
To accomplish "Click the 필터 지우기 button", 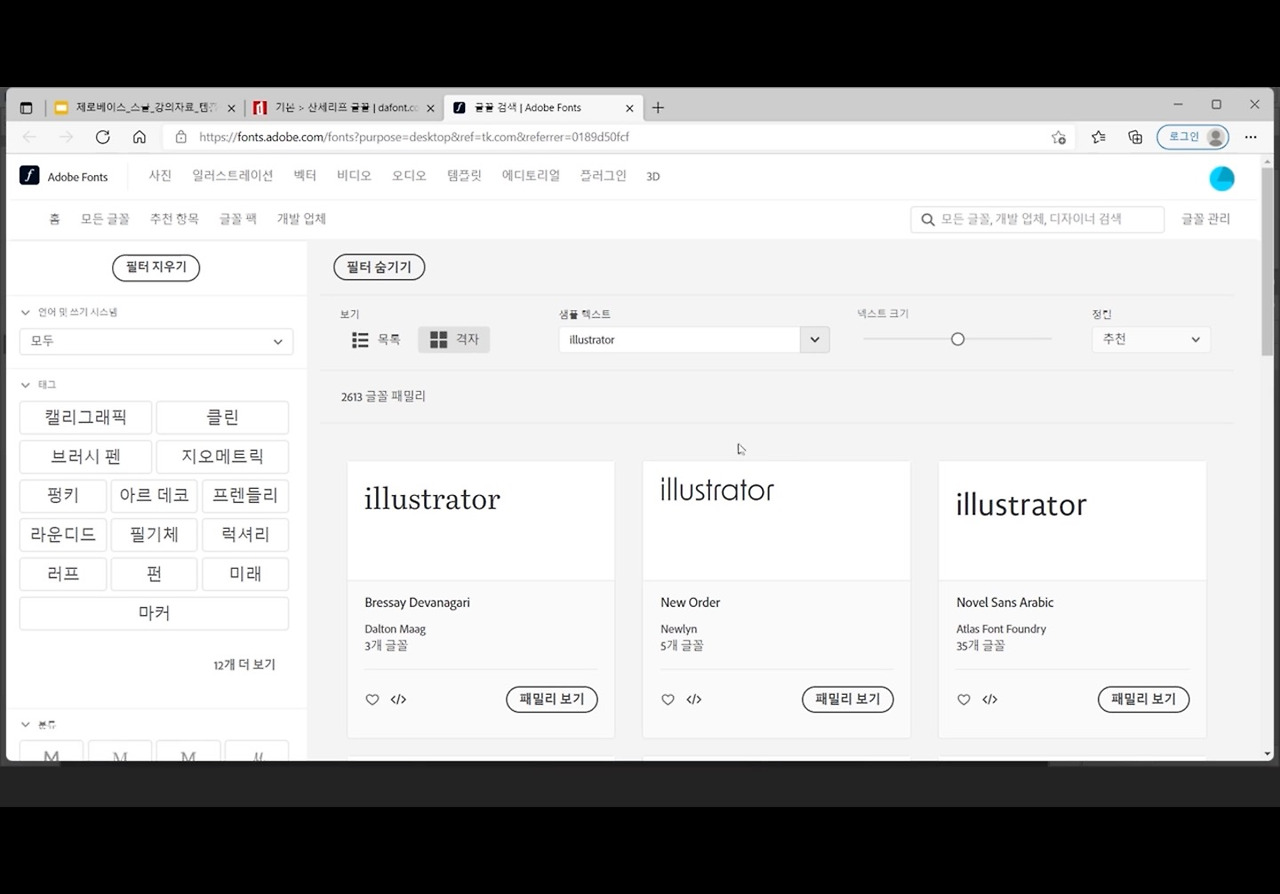I will 156,268.
